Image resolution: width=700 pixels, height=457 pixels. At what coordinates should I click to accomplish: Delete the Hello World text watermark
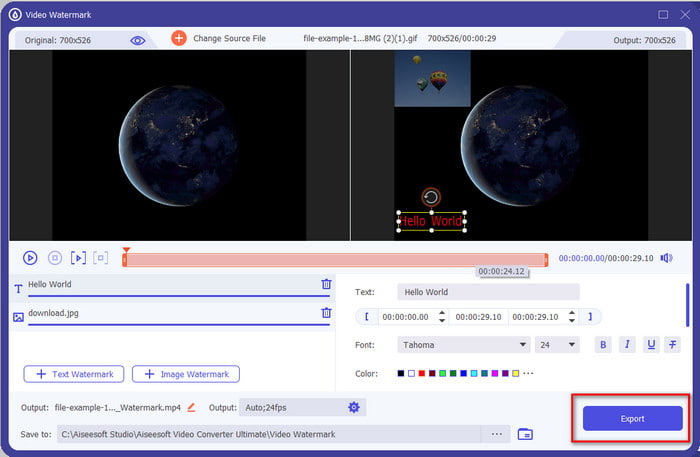(326, 284)
